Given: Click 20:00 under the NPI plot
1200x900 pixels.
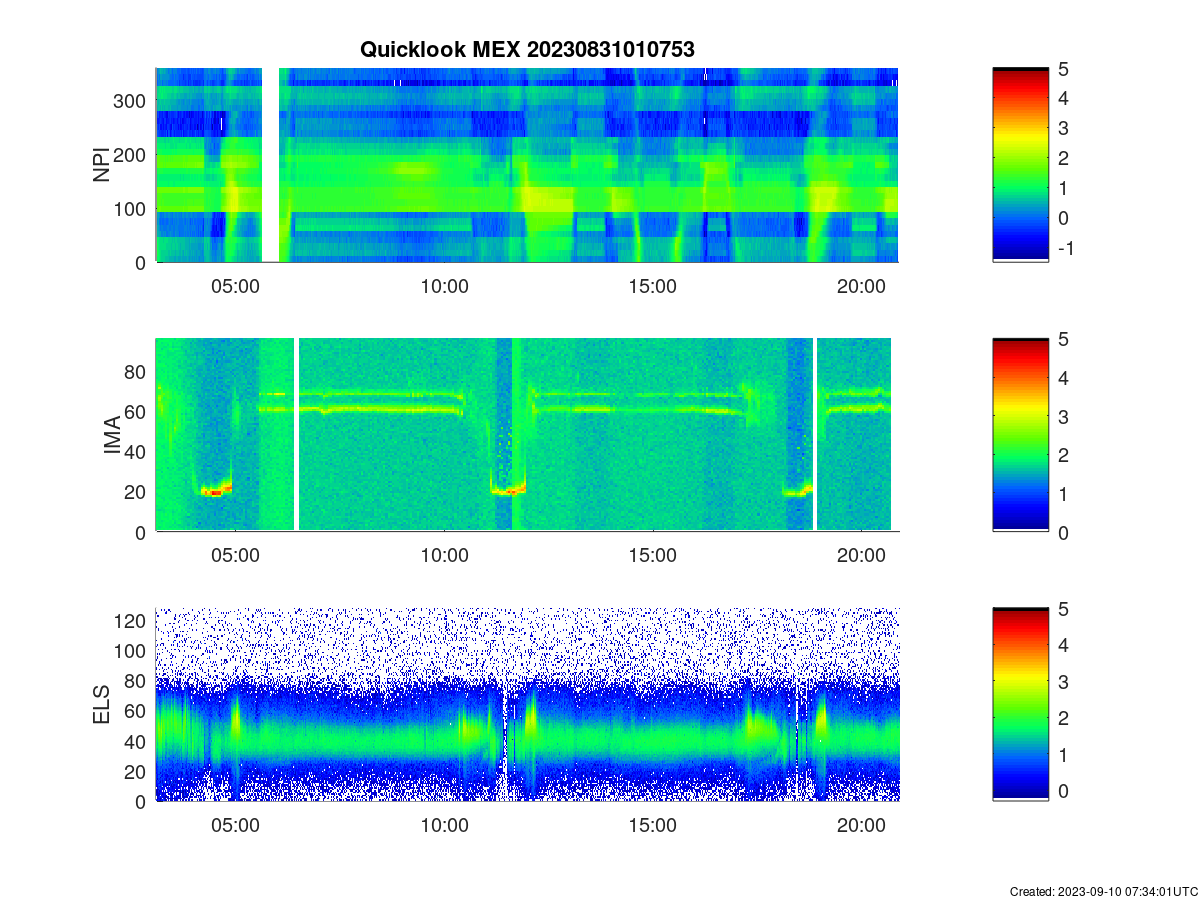Looking at the screenshot, I should pos(861,287).
